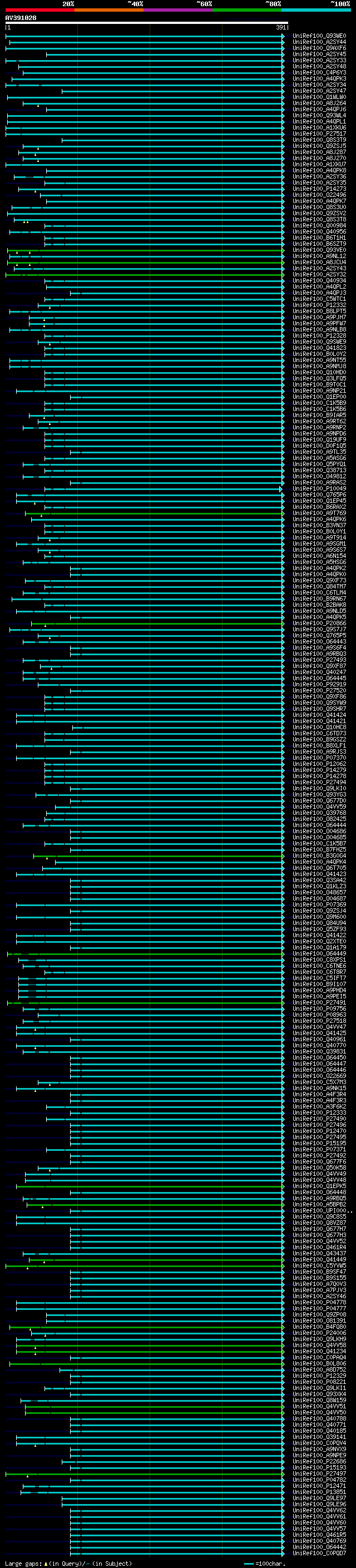Click the green ~80% identity legend segment
356x1568 pixels.
[x=247, y=10]
